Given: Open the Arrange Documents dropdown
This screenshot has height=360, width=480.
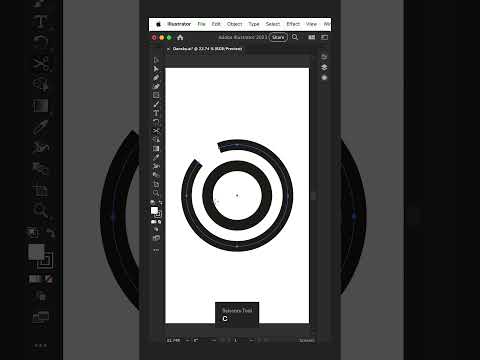Looking at the screenshot, I should (x=312, y=37).
